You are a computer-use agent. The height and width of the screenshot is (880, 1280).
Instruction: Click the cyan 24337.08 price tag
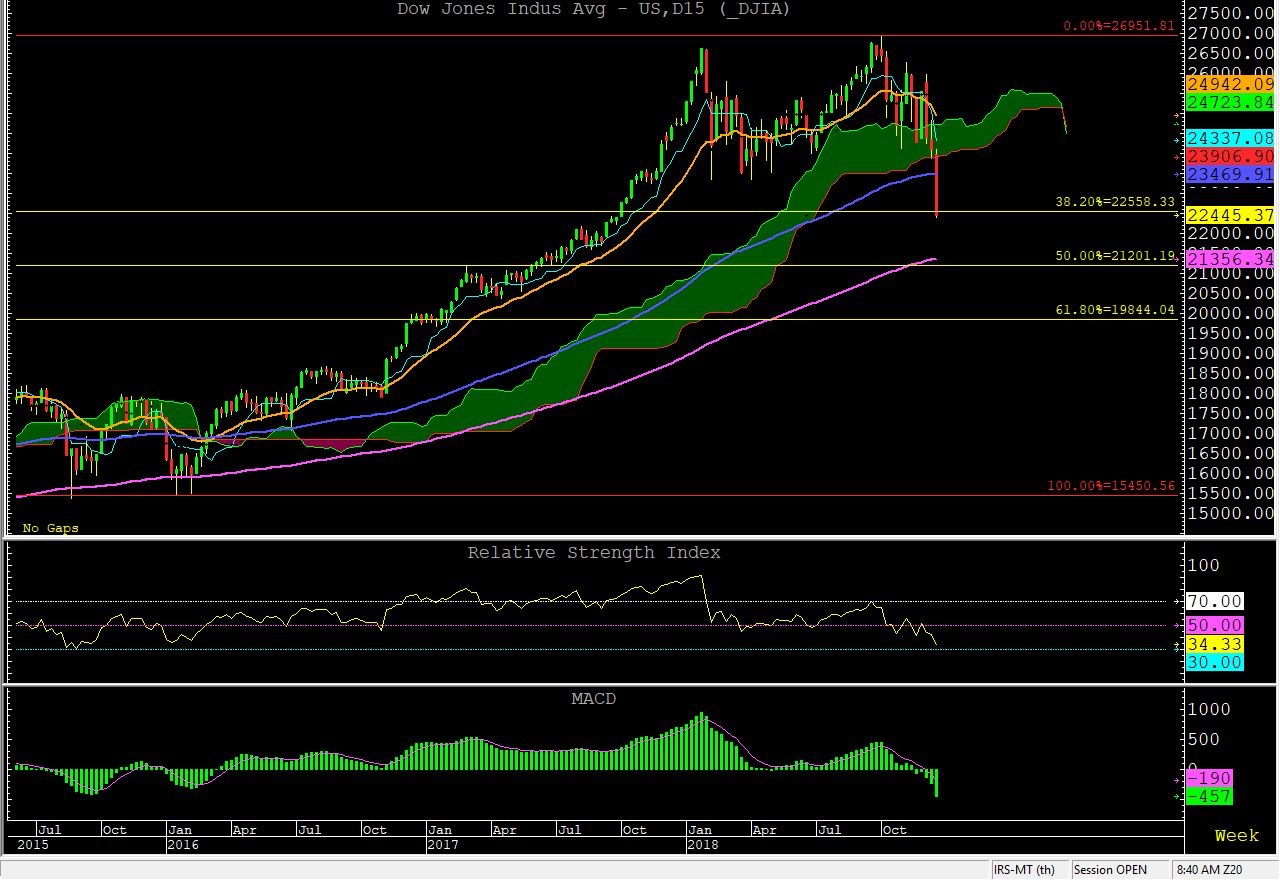click(1229, 138)
